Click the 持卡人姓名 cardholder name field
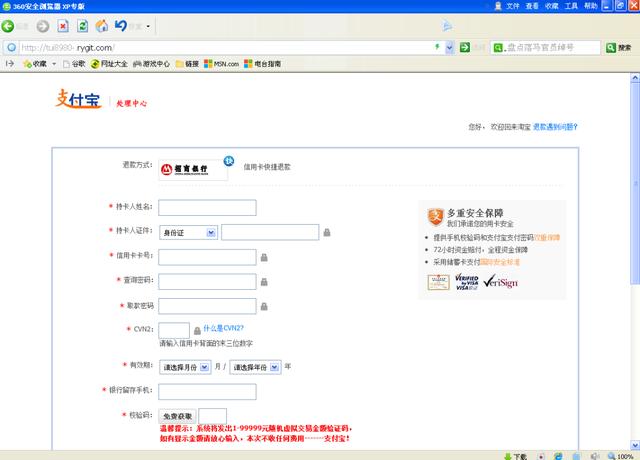Viewport: 640px width, 460px height. (x=207, y=208)
